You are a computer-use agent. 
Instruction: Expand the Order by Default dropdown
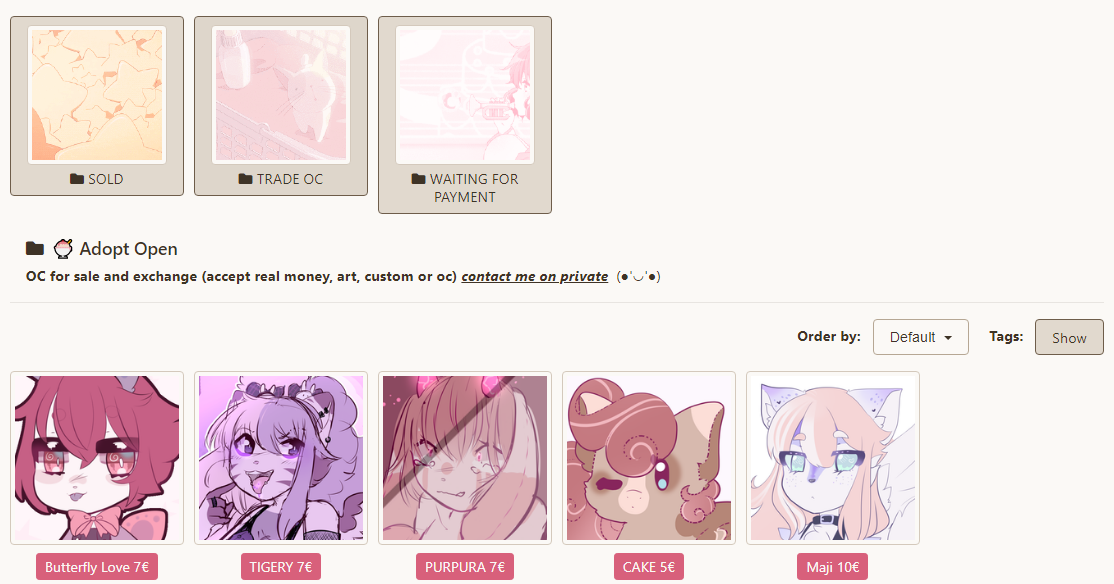click(x=920, y=337)
